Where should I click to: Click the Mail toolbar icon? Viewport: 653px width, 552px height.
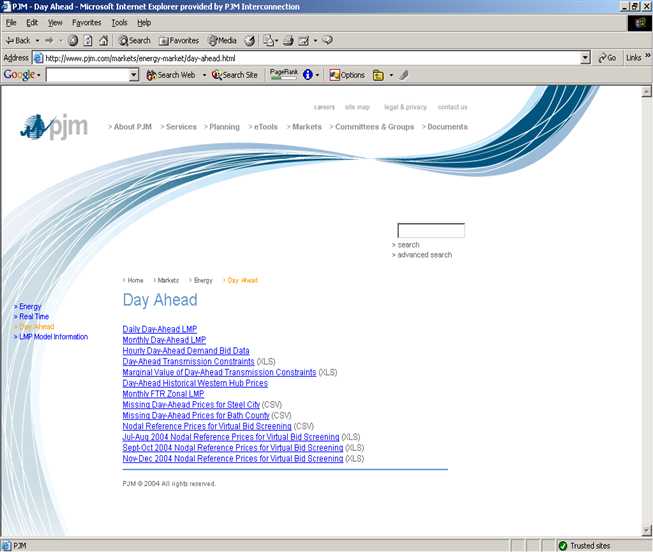coord(269,40)
